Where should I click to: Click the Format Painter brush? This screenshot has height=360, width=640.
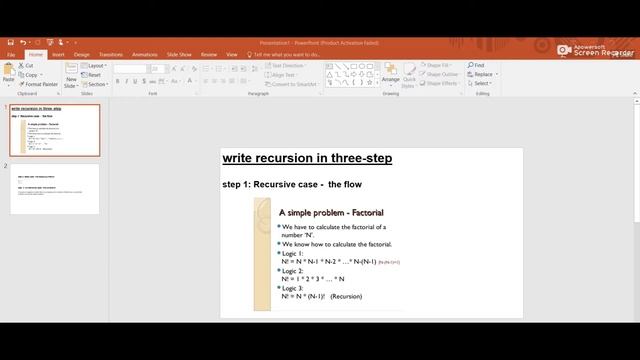pos(21,84)
